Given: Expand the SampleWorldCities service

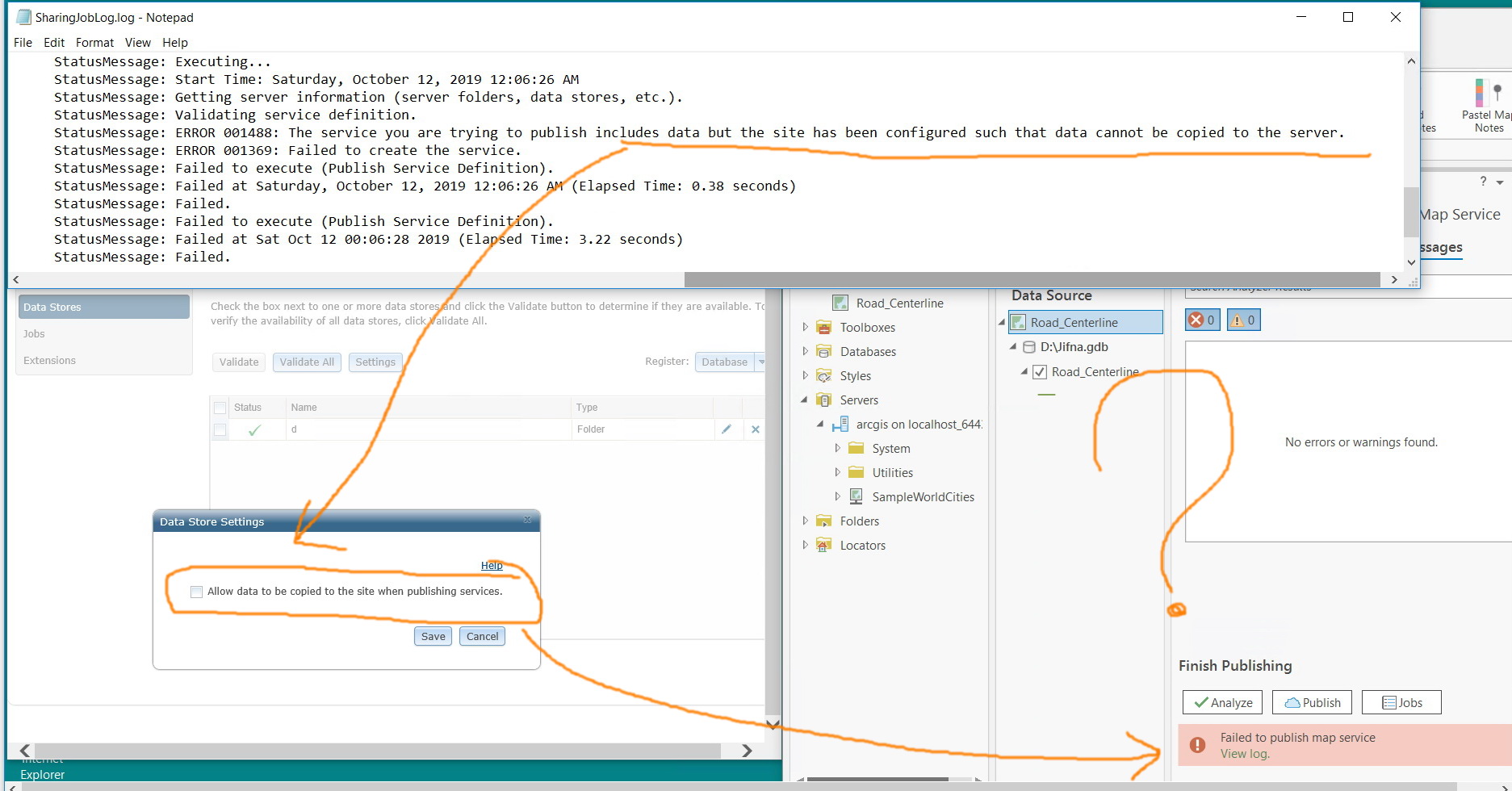Looking at the screenshot, I should click(837, 496).
